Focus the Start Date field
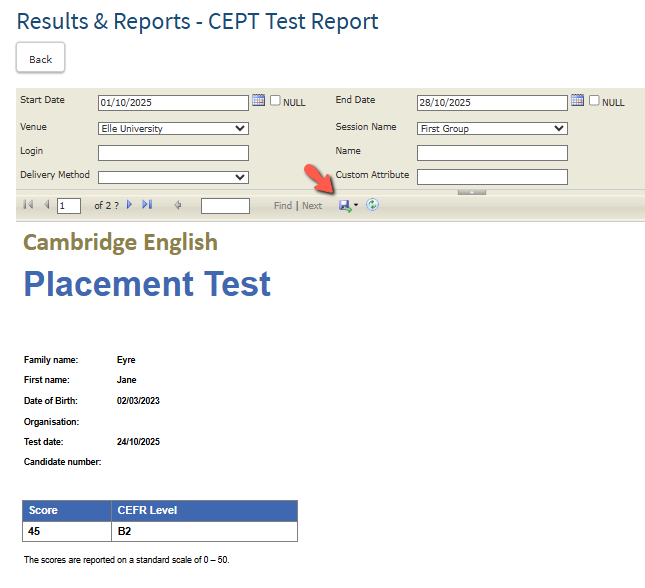 pos(173,102)
